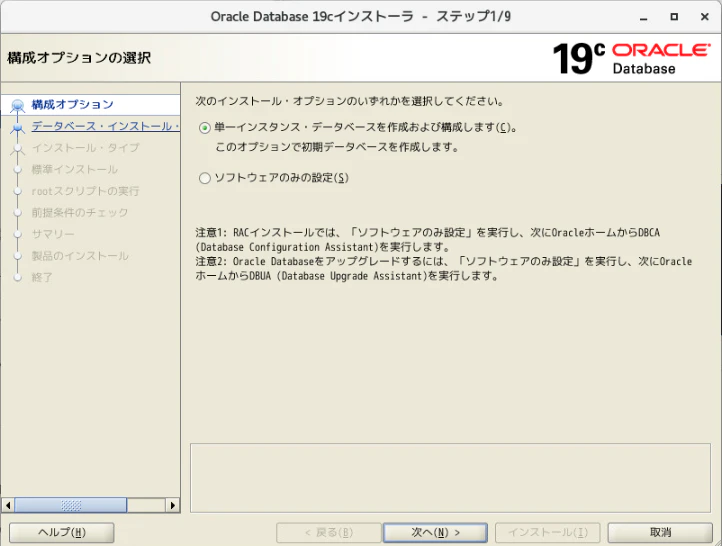Click the empty message box area at bottom

click(450, 478)
